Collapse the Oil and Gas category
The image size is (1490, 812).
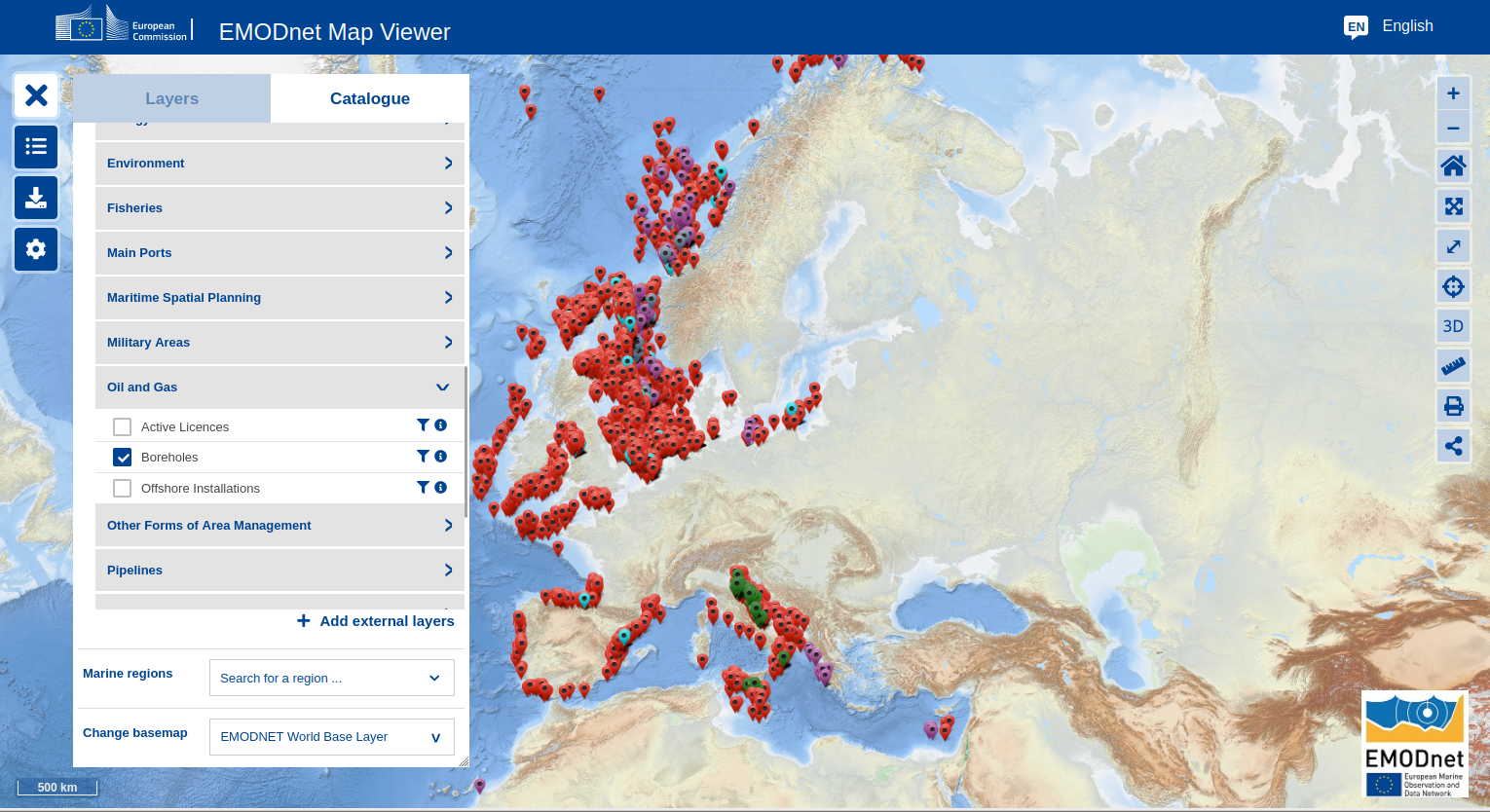[x=279, y=388]
